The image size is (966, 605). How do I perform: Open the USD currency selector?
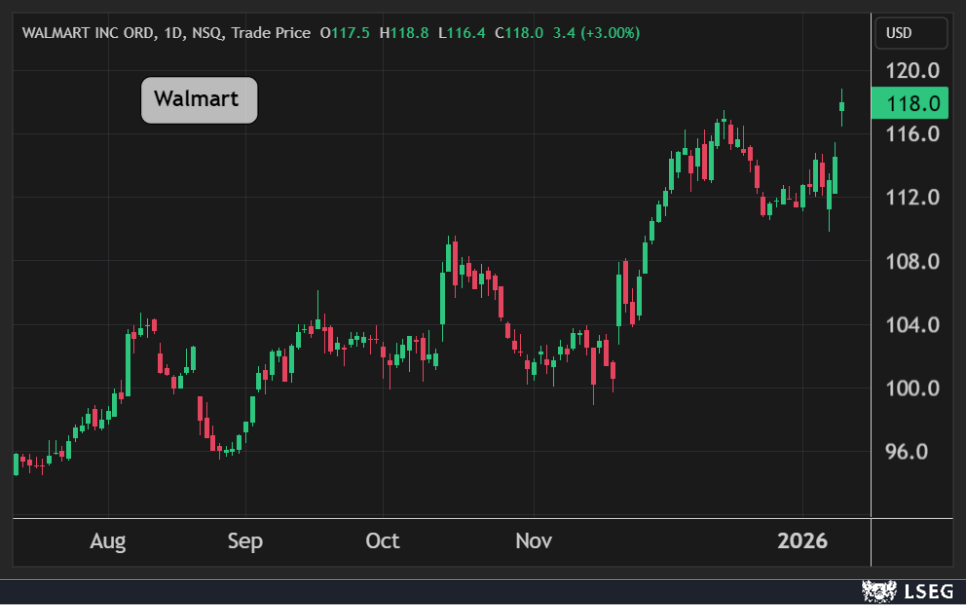pos(911,33)
